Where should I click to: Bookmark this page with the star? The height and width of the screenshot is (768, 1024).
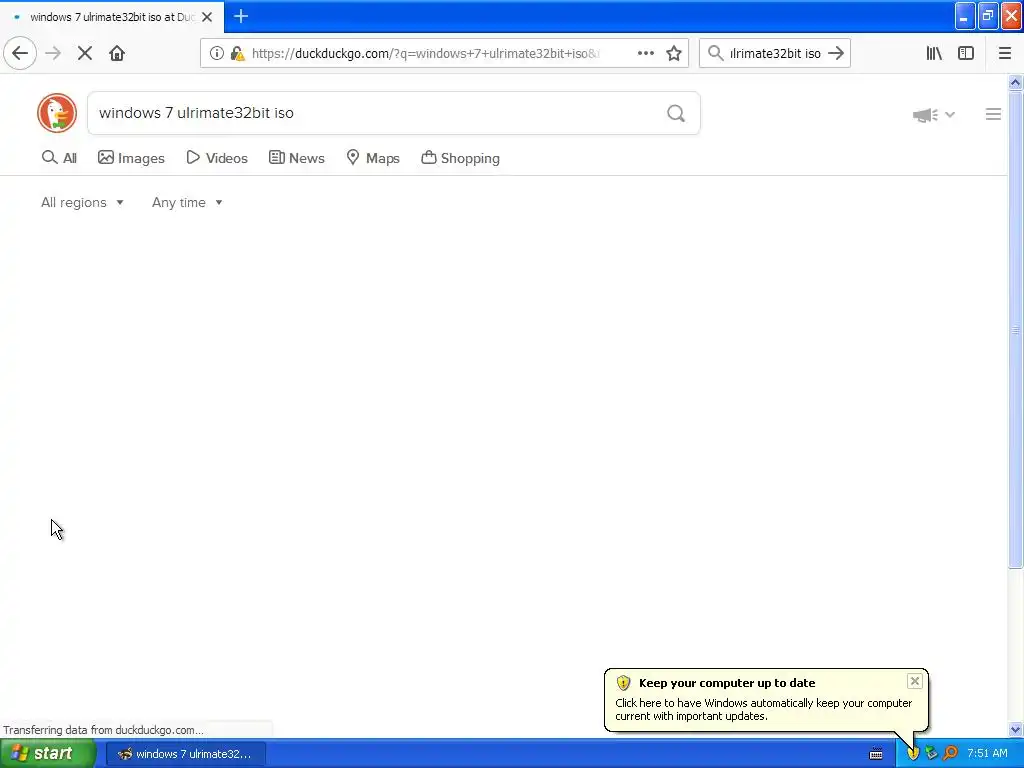coord(674,54)
